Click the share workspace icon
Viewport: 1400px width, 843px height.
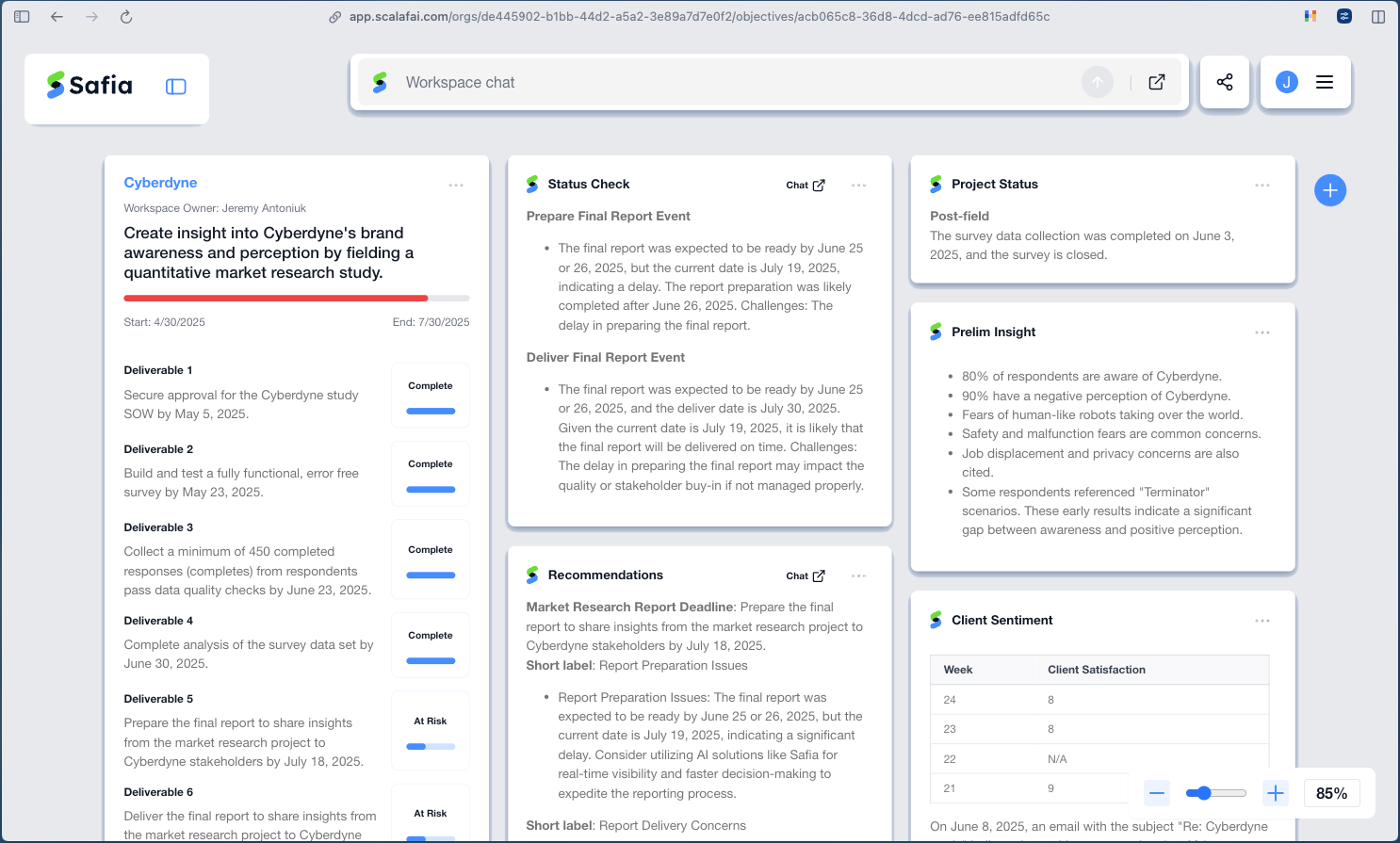pos(1225,82)
